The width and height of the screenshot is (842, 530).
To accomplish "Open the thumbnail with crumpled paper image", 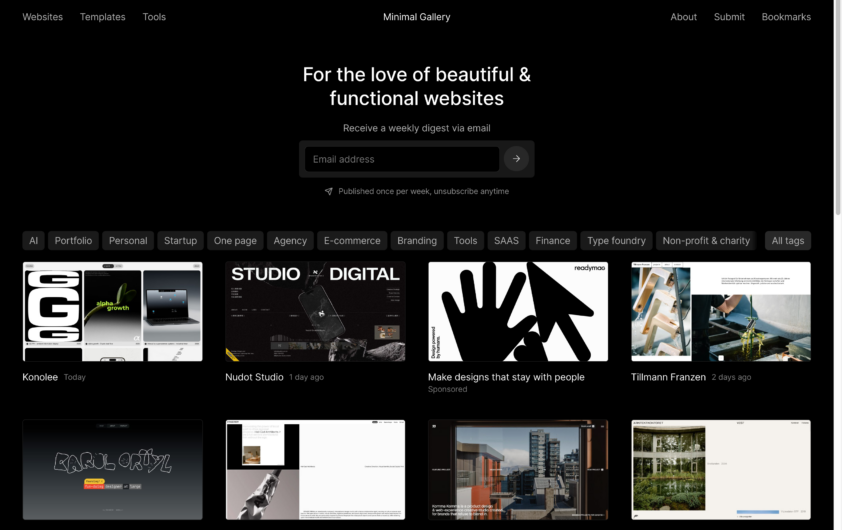I will 315,470.
